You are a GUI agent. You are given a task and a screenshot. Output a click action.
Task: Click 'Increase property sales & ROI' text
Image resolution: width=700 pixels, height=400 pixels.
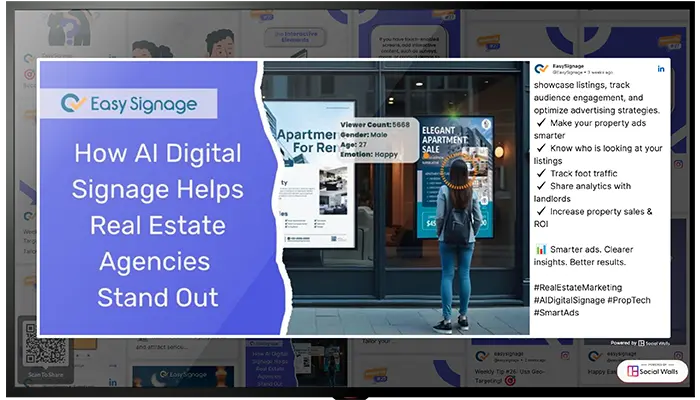593,217
